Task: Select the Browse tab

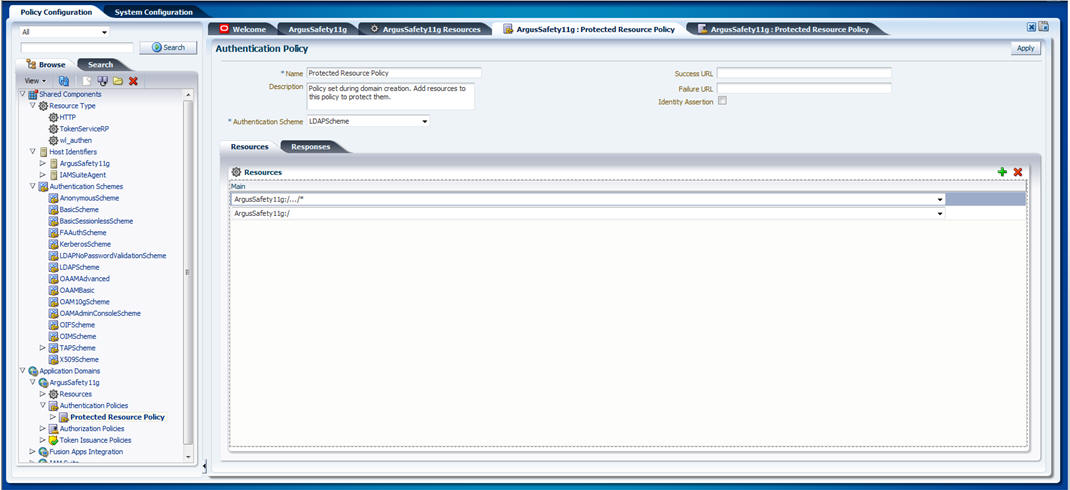Action: tap(46, 65)
